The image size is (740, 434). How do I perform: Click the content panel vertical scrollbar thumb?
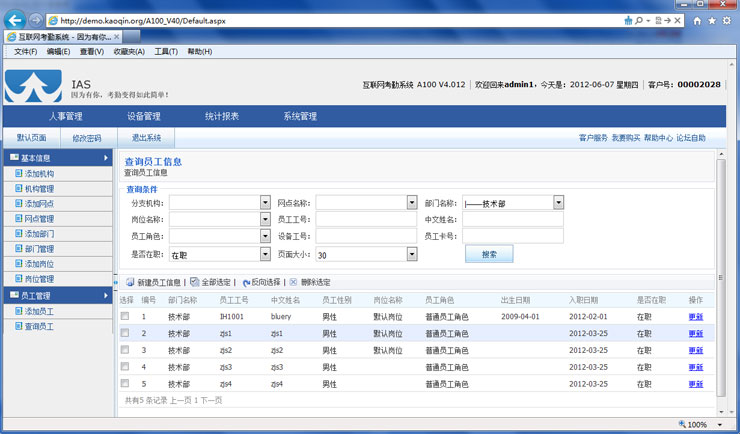(721, 277)
